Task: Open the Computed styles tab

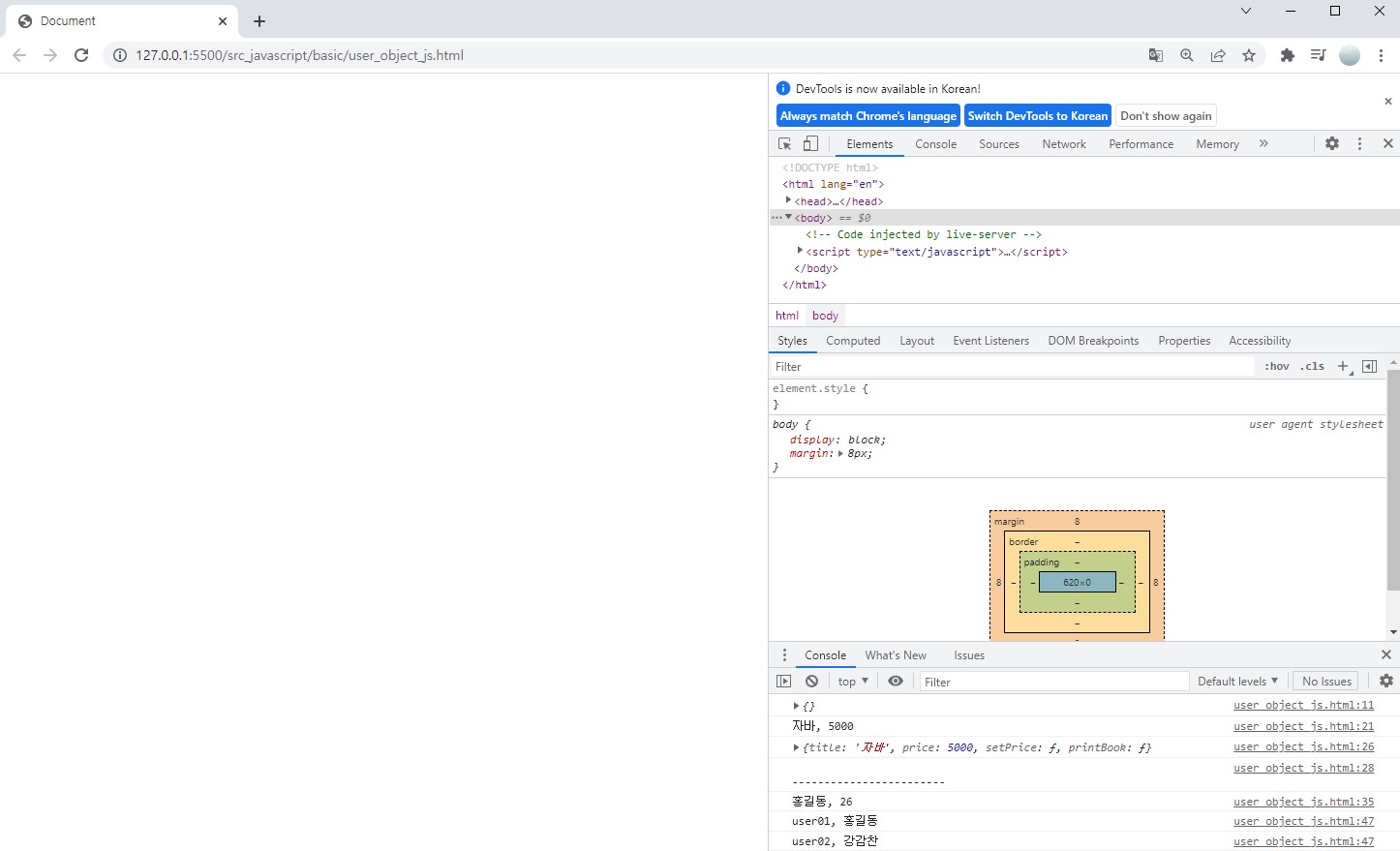Action: click(x=853, y=341)
